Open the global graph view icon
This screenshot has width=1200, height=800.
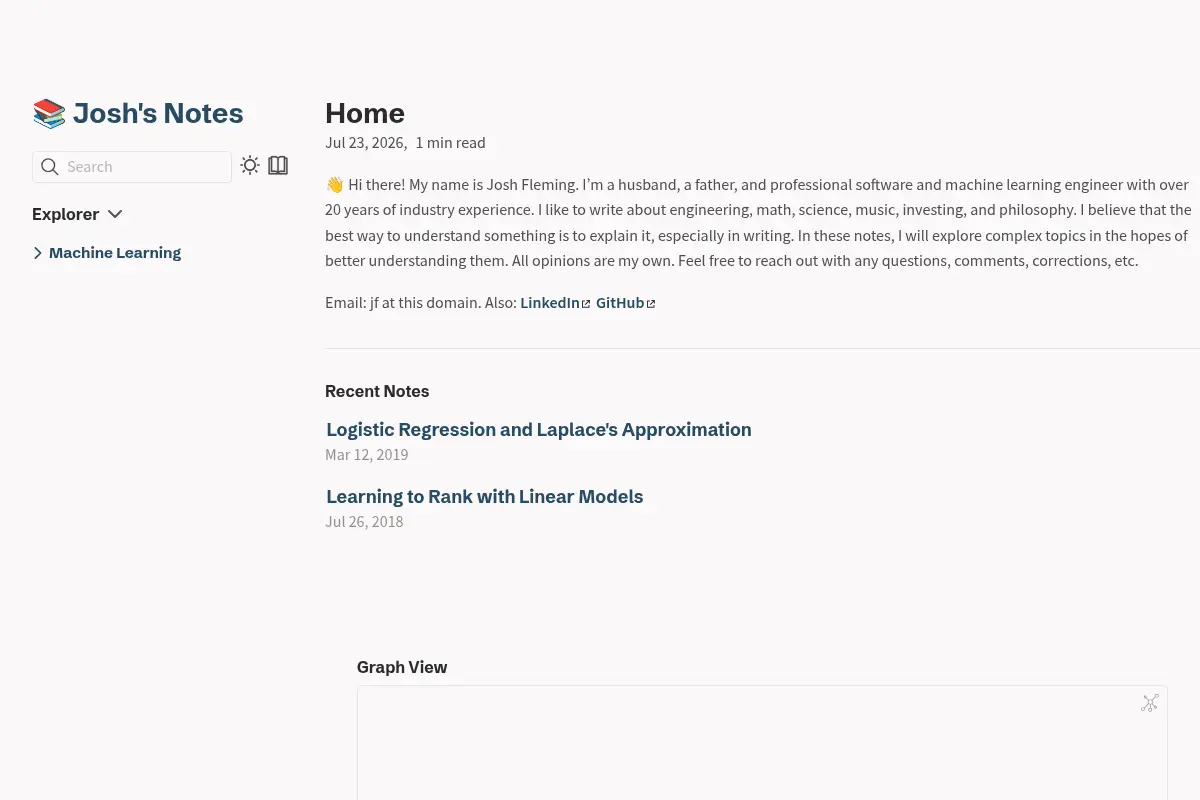(x=1150, y=703)
